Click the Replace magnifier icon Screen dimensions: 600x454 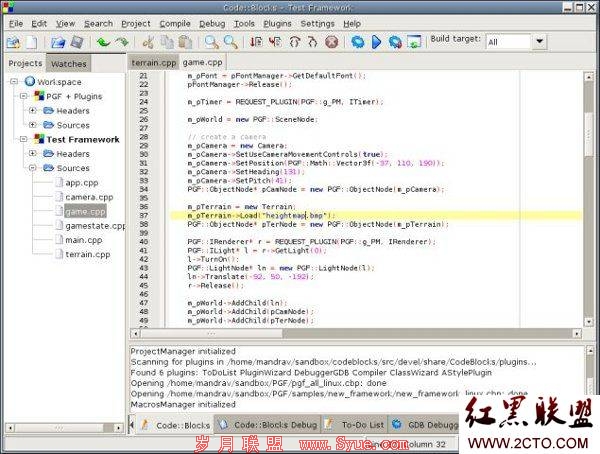point(230,42)
